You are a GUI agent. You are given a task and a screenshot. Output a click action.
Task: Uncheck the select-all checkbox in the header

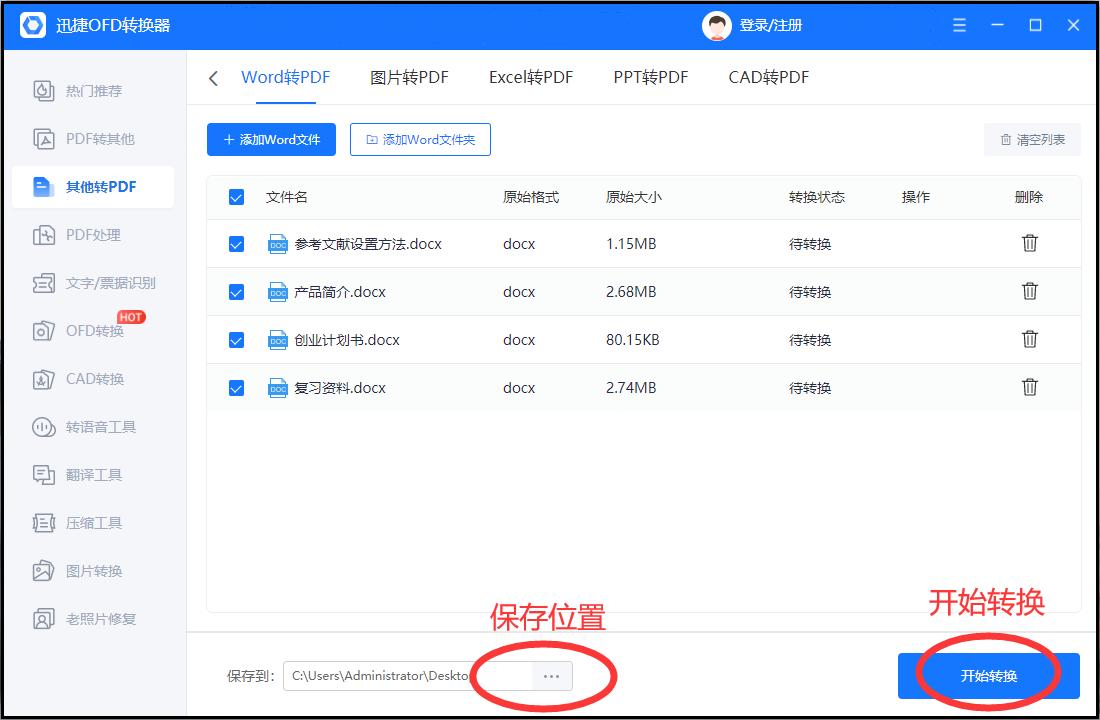click(x=236, y=197)
